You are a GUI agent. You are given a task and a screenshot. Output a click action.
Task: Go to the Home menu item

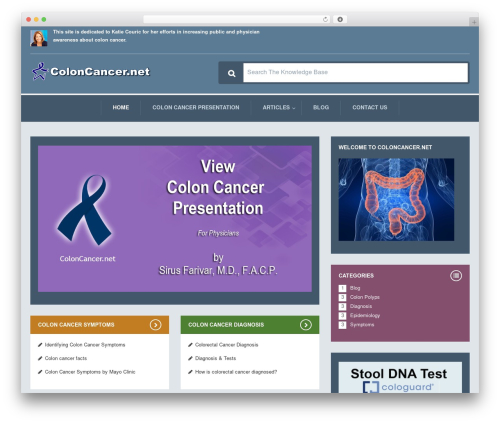121,107
